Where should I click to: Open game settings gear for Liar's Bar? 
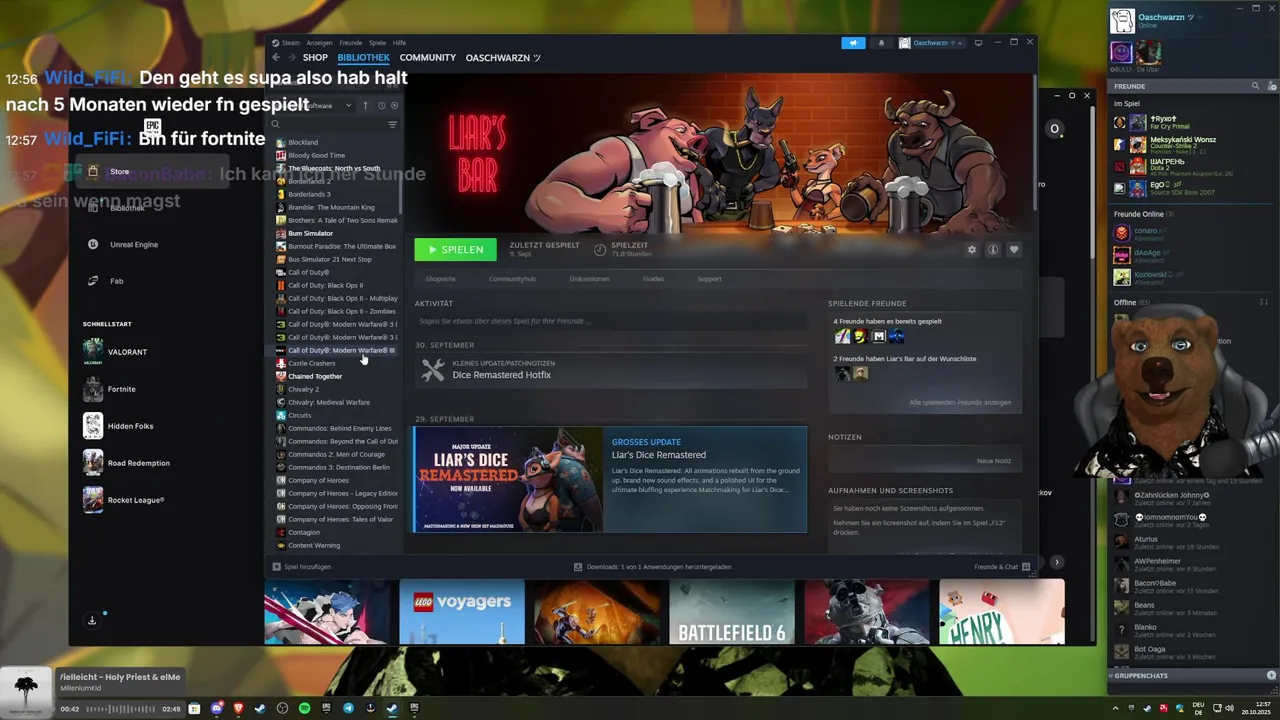(971, 250)
